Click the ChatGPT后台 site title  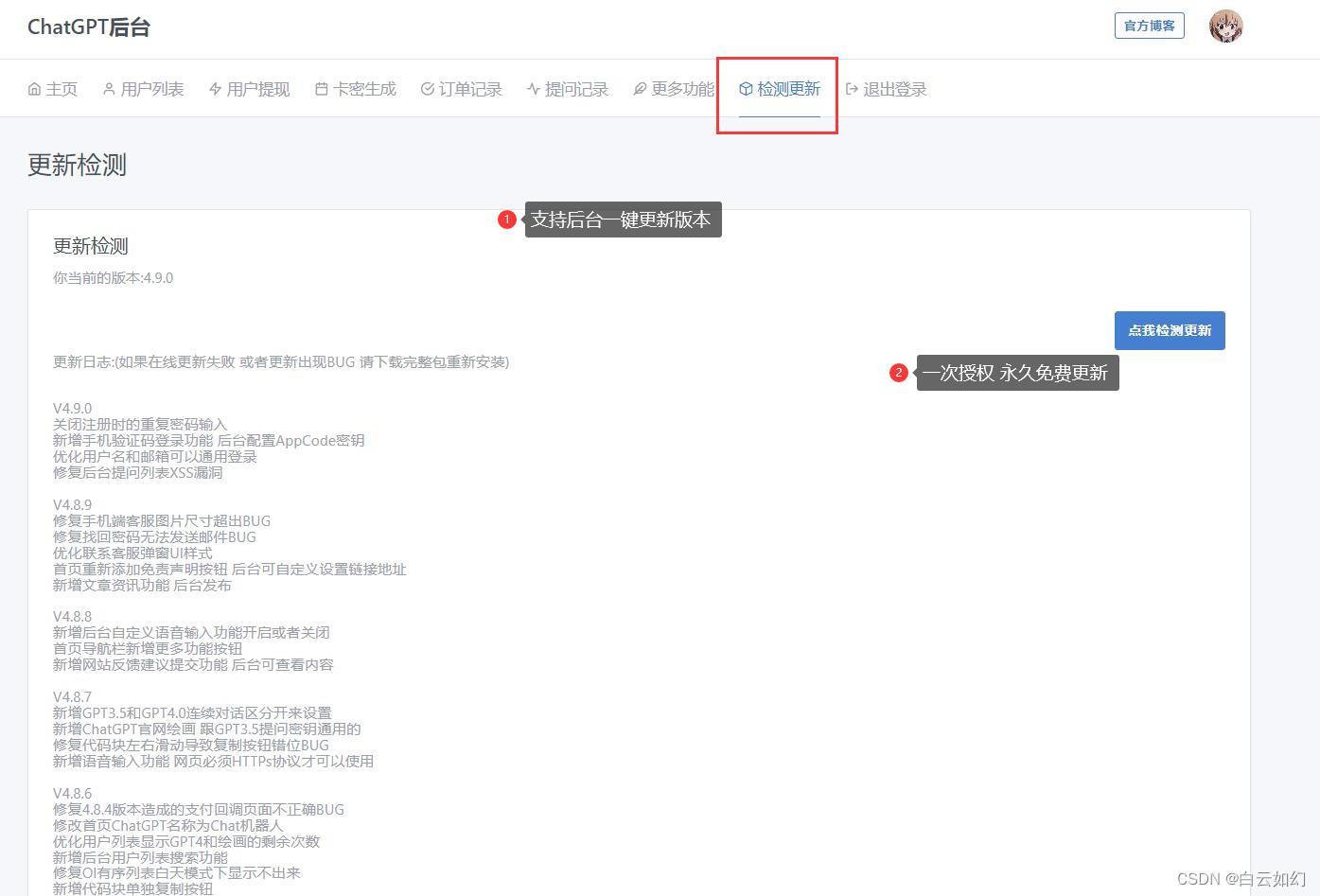pos(89,26)
